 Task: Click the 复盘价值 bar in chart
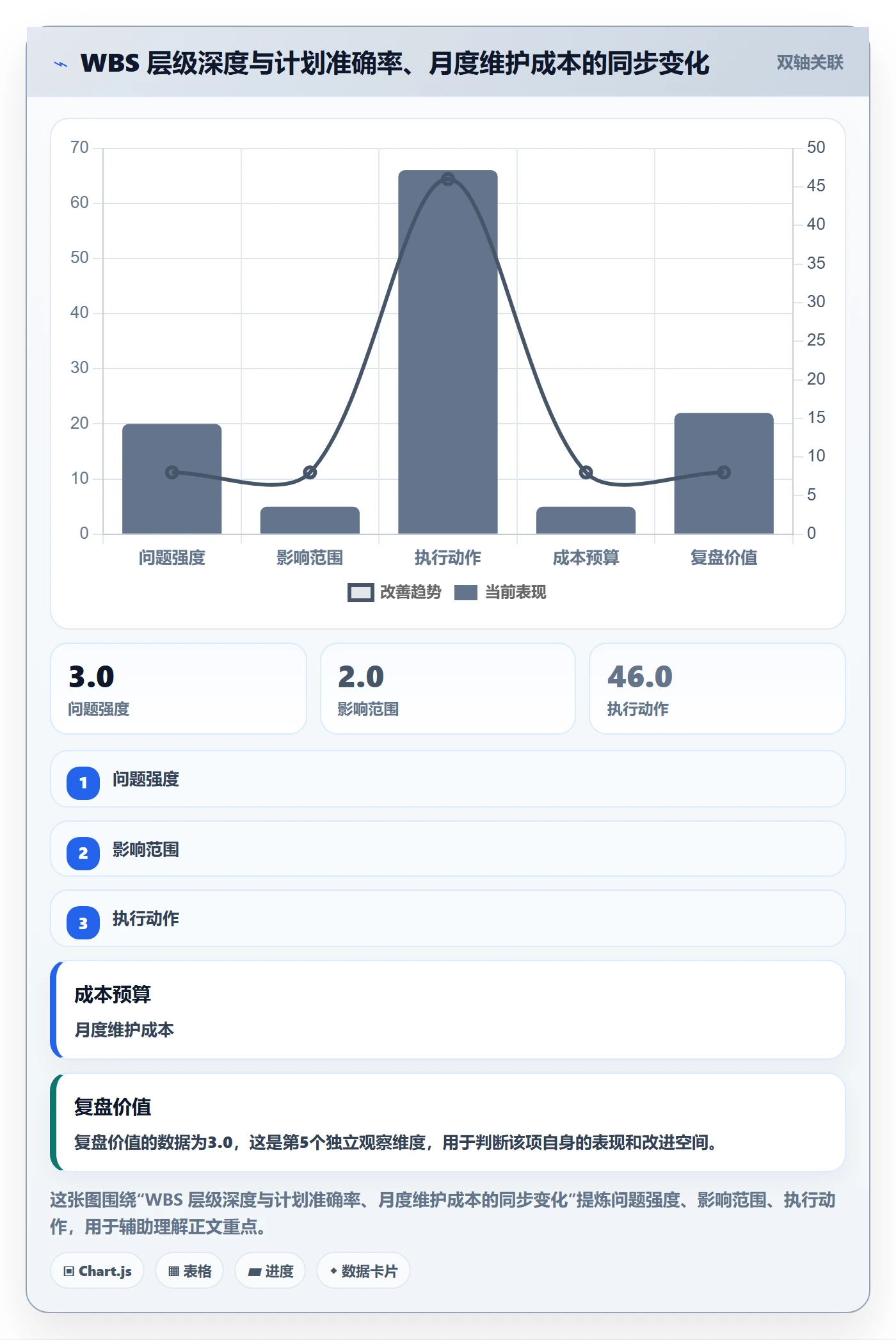click(x=724, y=474)
